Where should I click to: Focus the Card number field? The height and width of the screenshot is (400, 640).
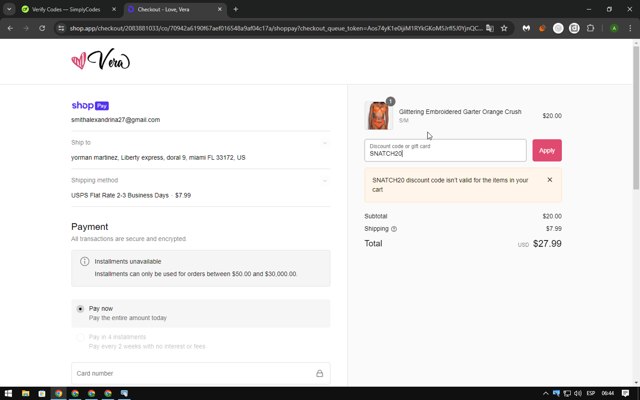[x=200, y=373]
